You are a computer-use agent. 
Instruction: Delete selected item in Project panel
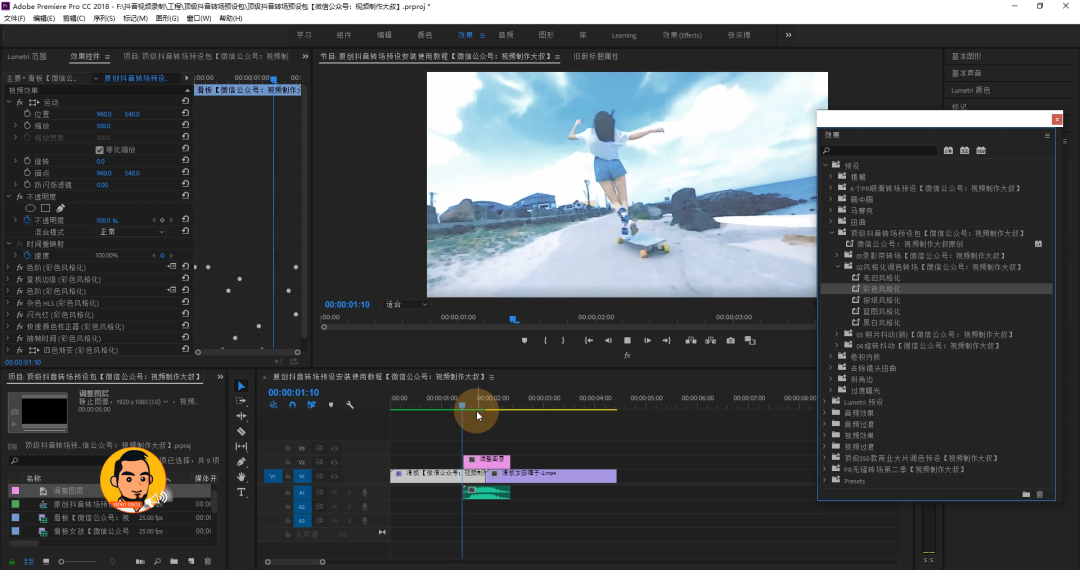208,562
